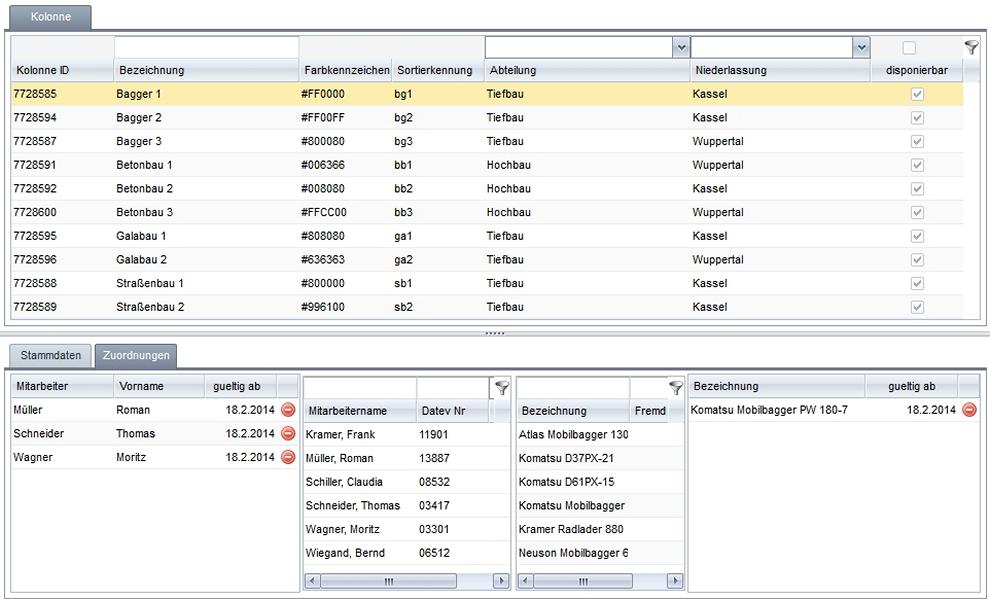990x600 pixels.
Task: Toggle disponierbar checkbox for Bagger 1
Action: coord(917,94)
